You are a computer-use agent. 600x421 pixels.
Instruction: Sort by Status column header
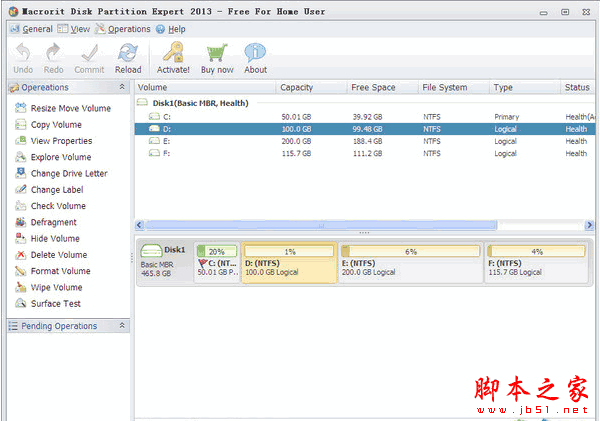pyautogui.click(x=578, y=87)
